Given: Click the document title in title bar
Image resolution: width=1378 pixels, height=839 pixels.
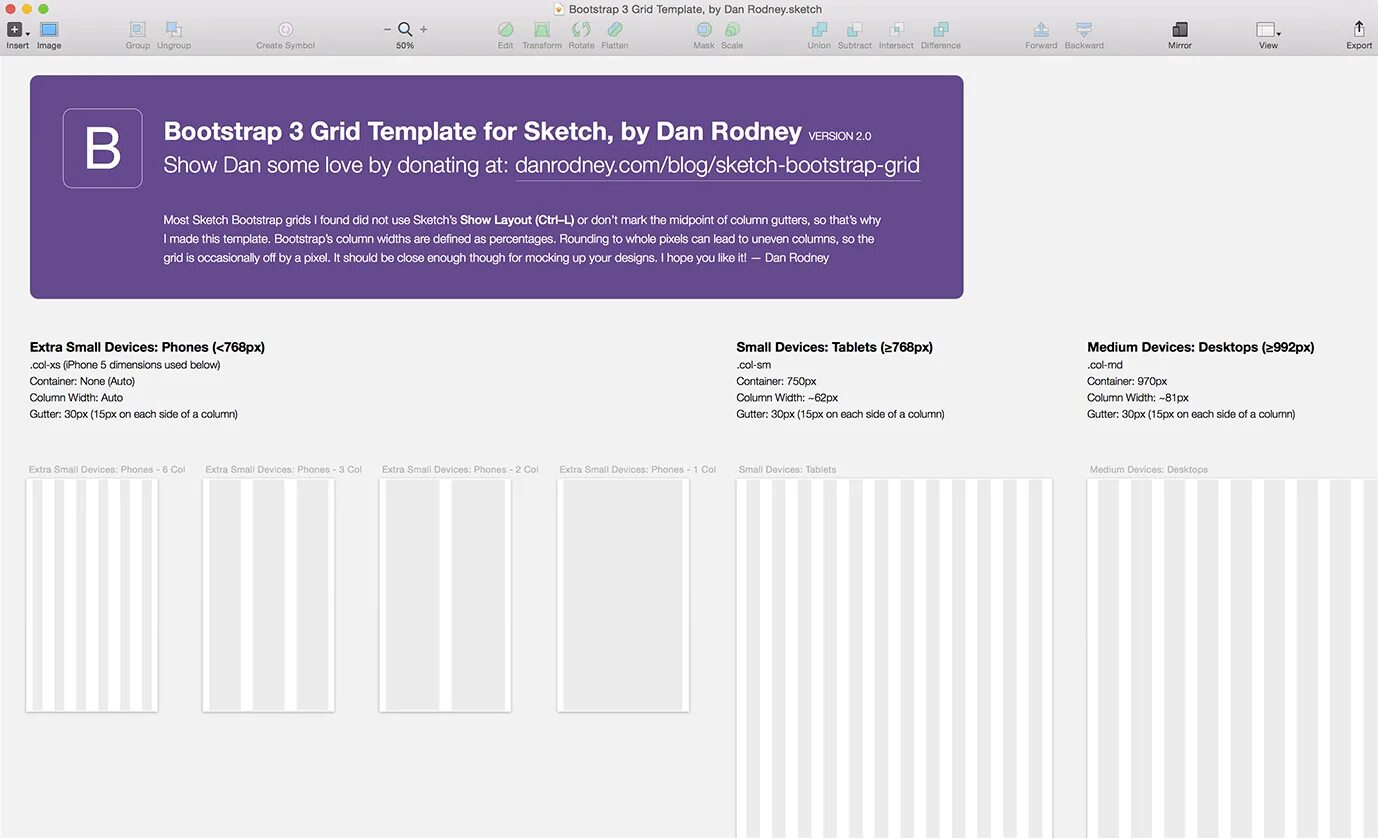Looking at the screenshot, I should (x=695, y=9).
